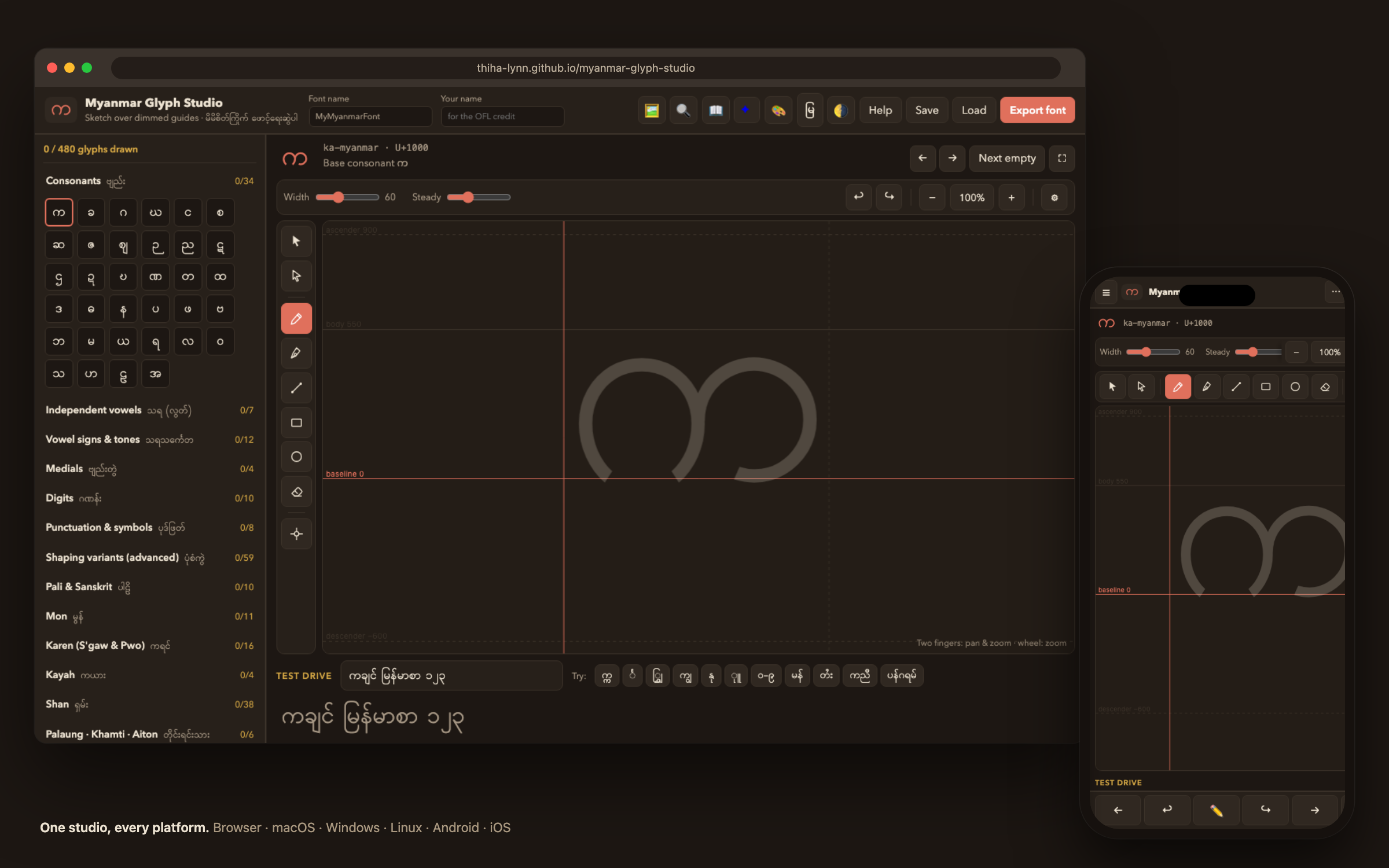This screenshot has height=868, width=1389.
Task: Click the blue sparkle star icon
Action: tap(746, 110)
